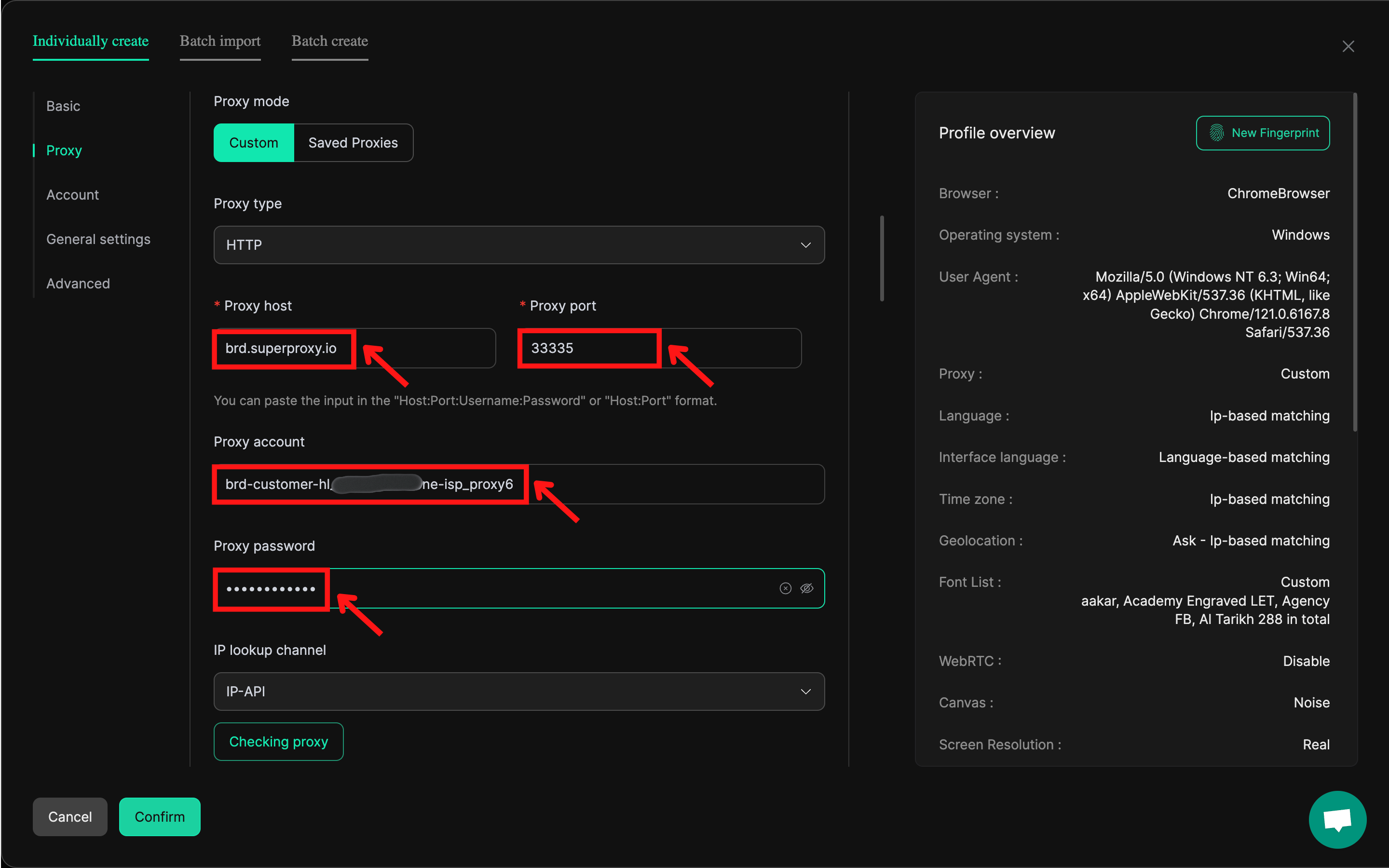This screenshot has width=1389, height=868.
Task: Toggle password visibility eye icon
Action: (806, 588)
